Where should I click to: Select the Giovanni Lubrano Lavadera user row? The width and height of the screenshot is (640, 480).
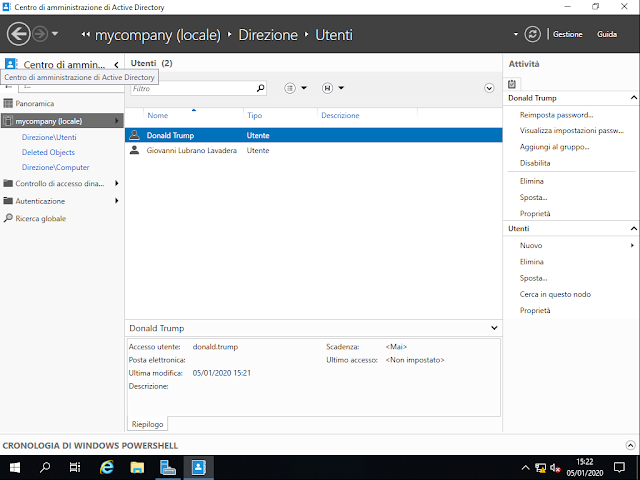tap(313, 151)
